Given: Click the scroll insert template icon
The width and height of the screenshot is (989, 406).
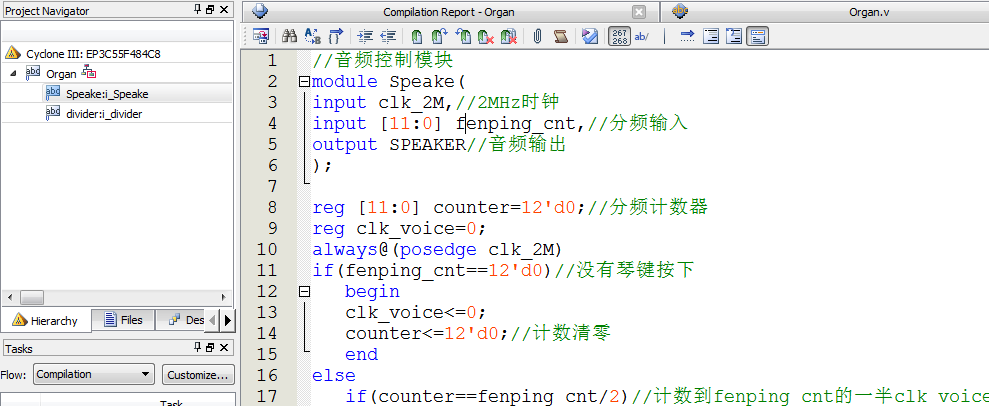Looking at the screenshot, I should (561, 36).
